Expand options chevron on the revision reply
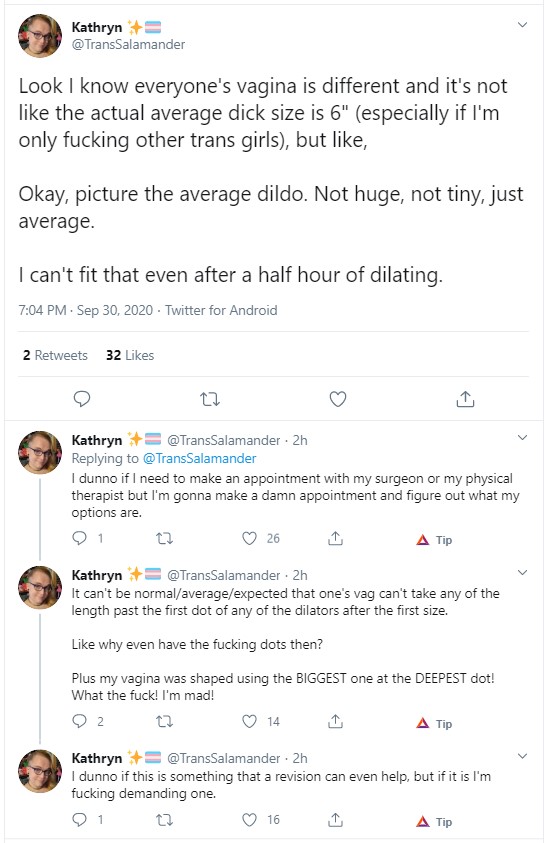The image size is (551, 843). [x=522, y=756]
